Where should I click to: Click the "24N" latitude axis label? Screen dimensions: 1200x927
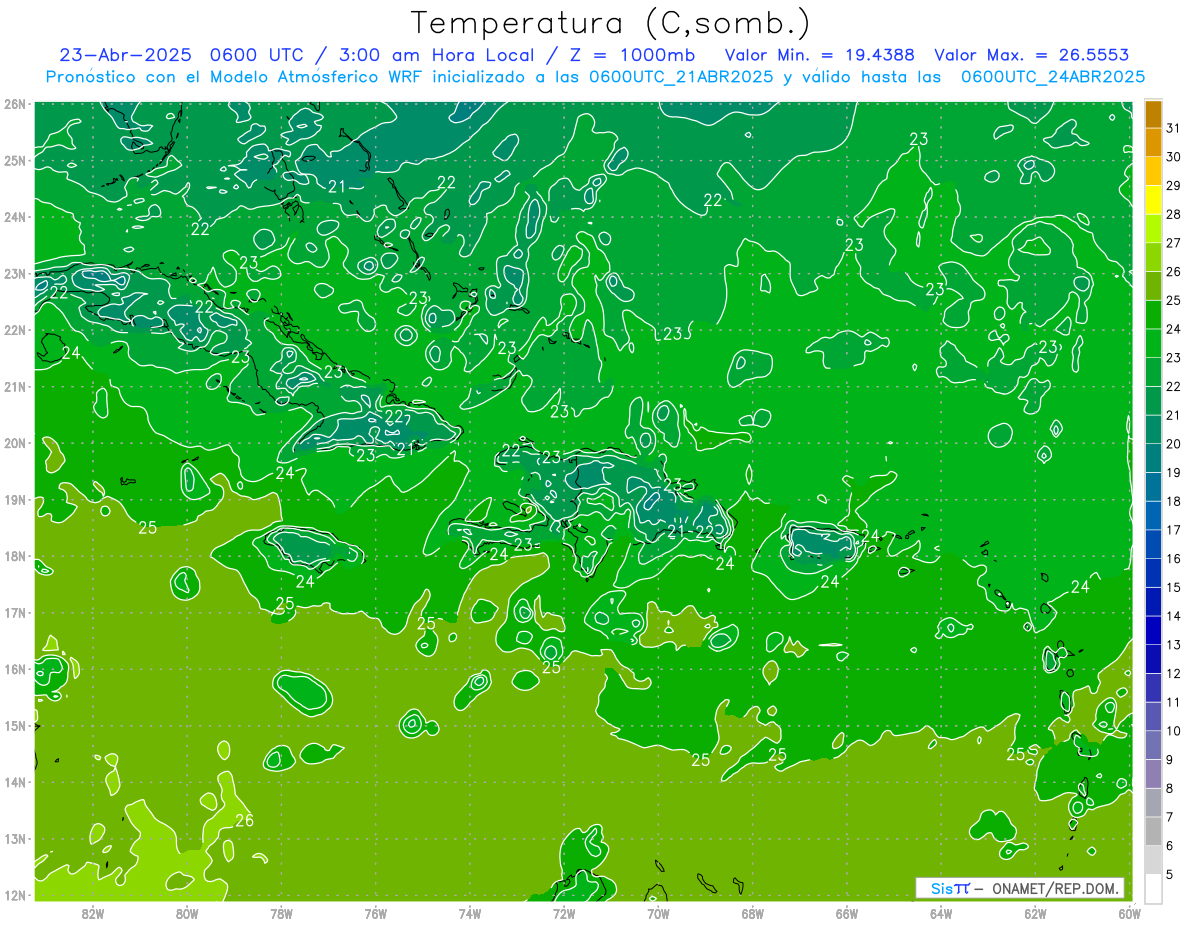(15, 217)
